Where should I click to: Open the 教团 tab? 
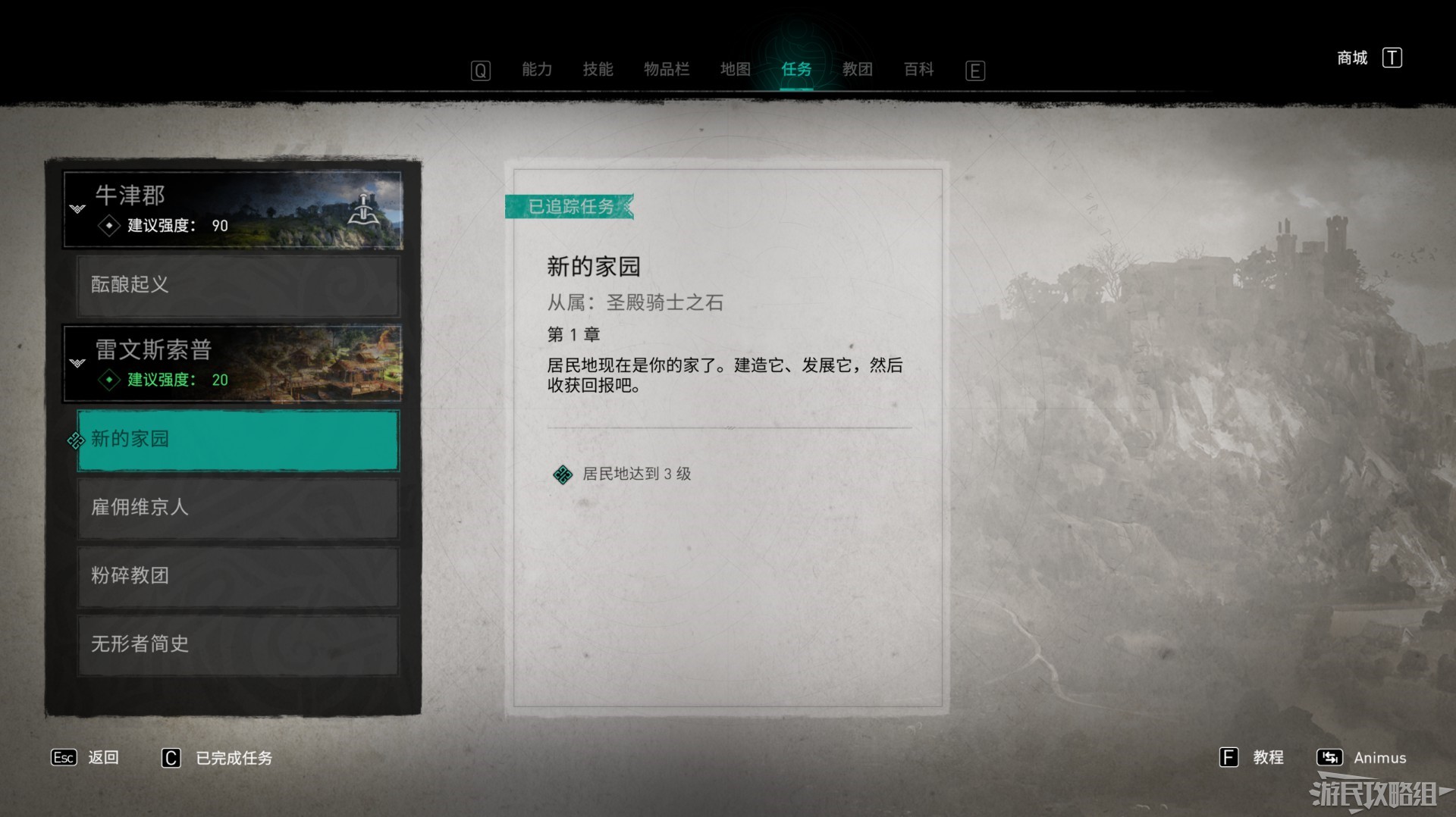(858, 69)
